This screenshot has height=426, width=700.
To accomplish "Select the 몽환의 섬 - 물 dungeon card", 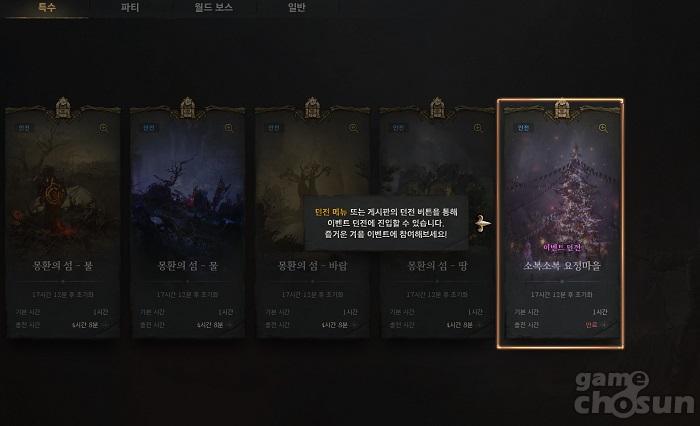I will tap(188, 222).
